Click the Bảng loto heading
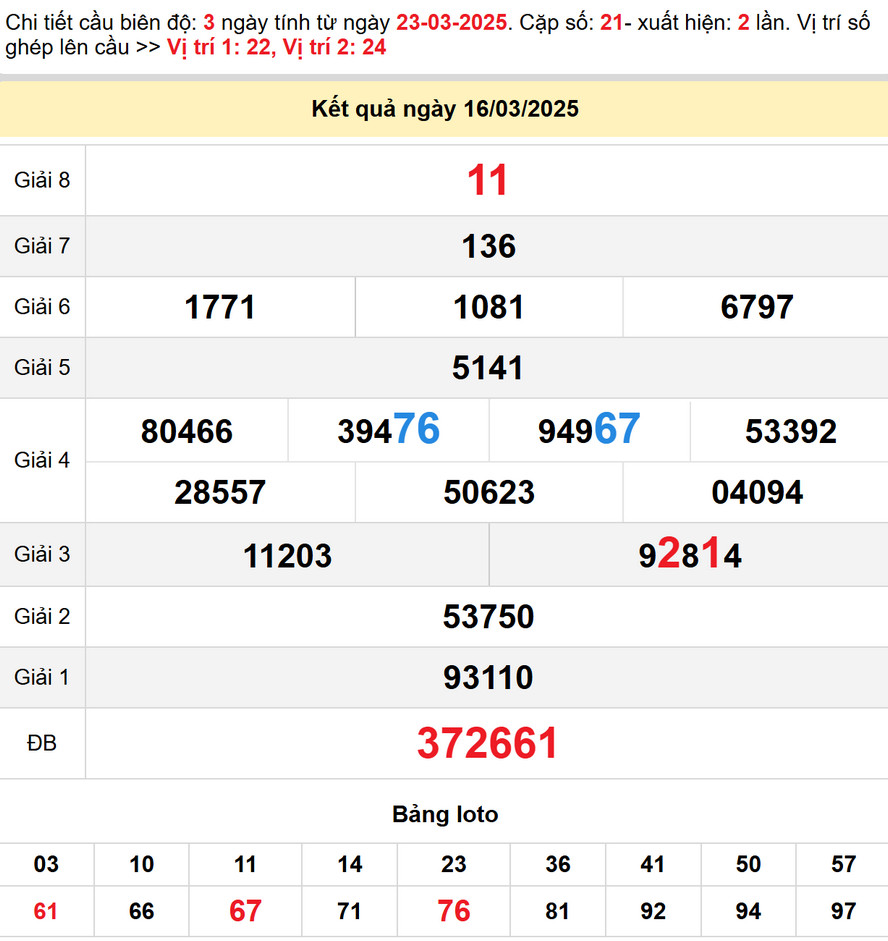This screenshot has width=888, height=941. pos(444,814)
